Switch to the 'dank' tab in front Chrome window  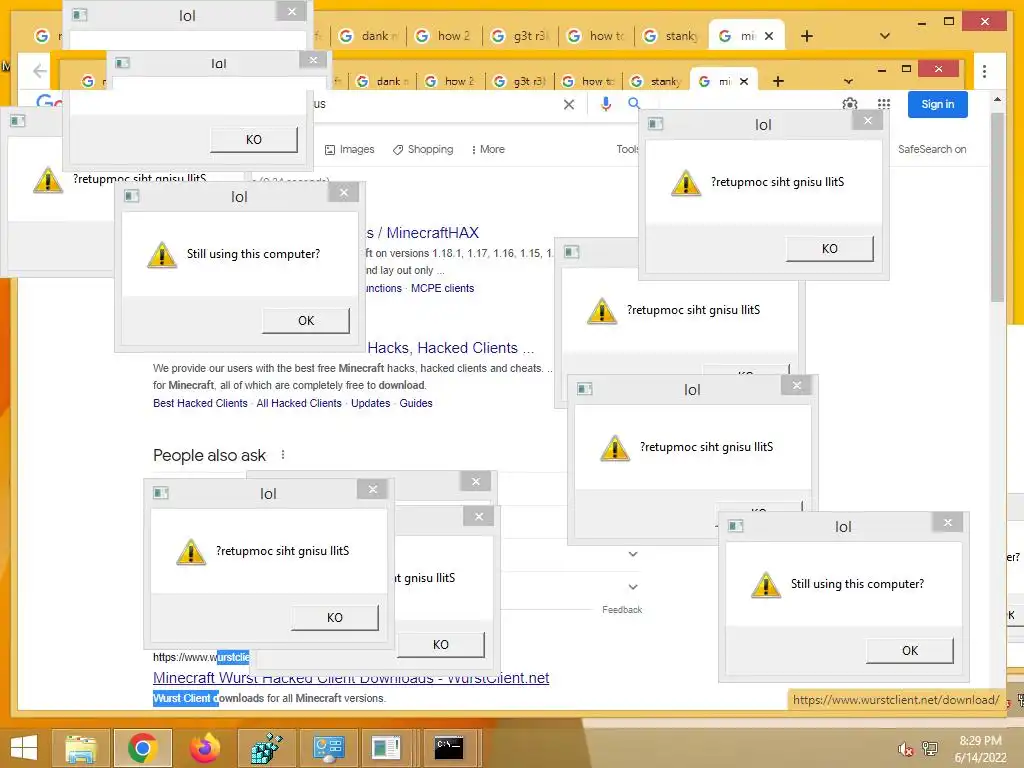click(380, 81)
